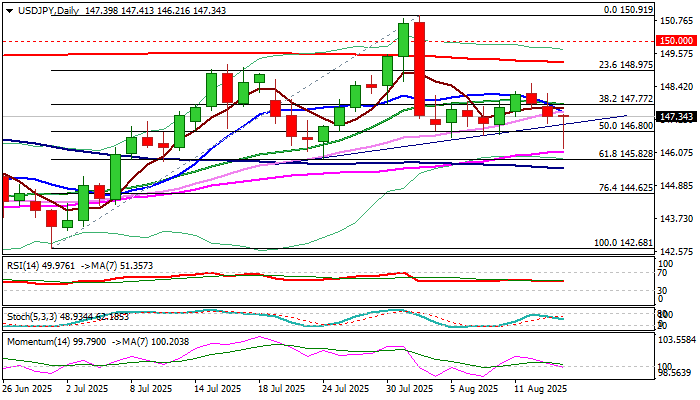700x400 pixels.
Task: Select the 23.6 148.975 Fibonacci level label
Action: click(x=625, y=65)
